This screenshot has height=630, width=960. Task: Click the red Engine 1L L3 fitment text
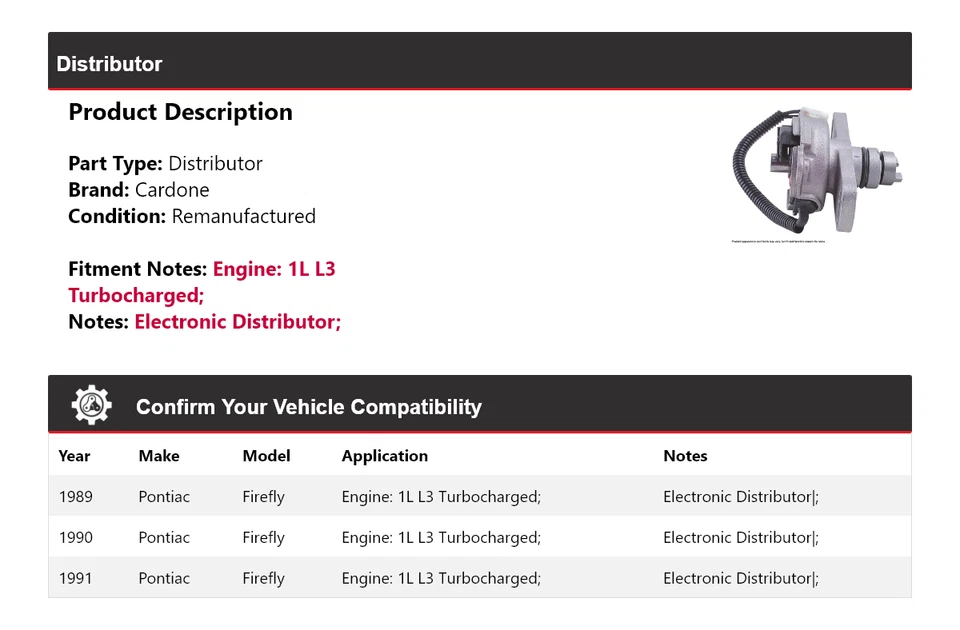pos(273,269)
